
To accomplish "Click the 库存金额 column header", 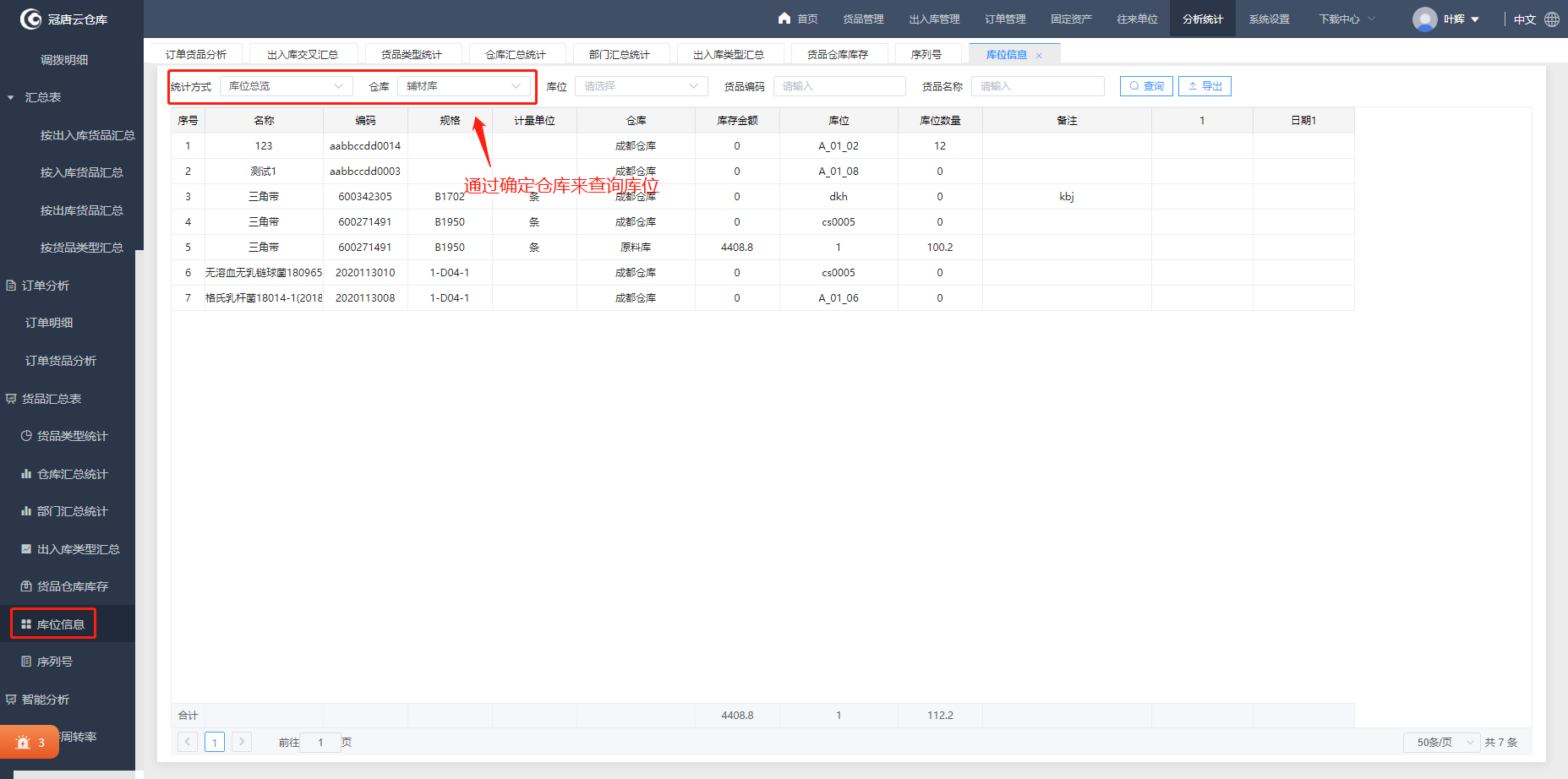I will 737,121.
